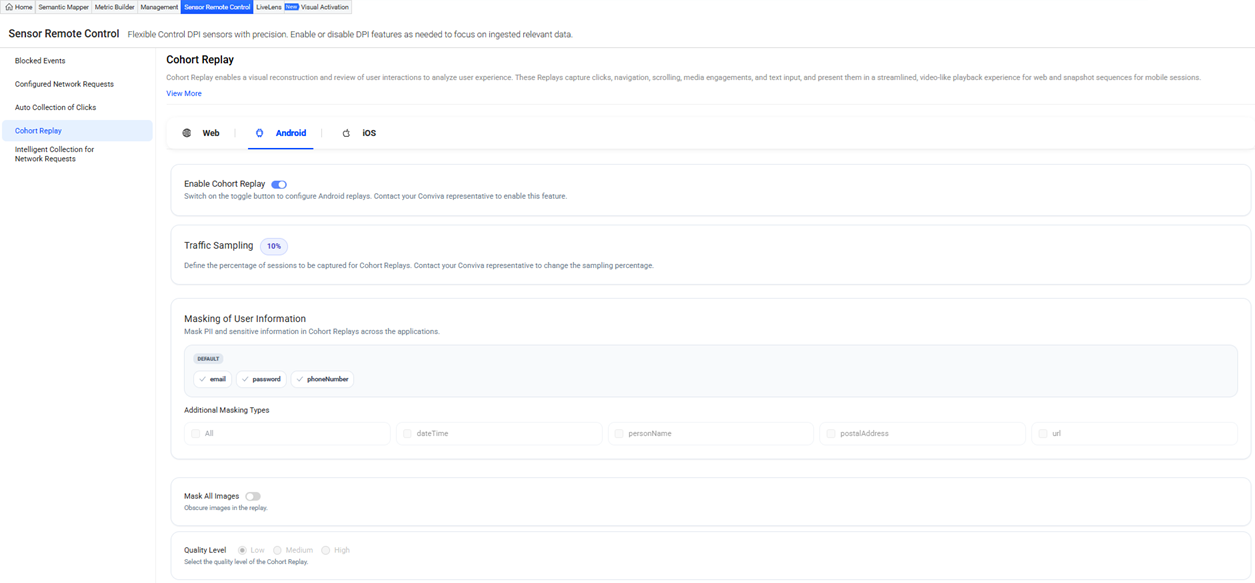This screenshot has width=1255, height=583.
Task: Check the personName masking checkbox
Action: tap(620, 434)
